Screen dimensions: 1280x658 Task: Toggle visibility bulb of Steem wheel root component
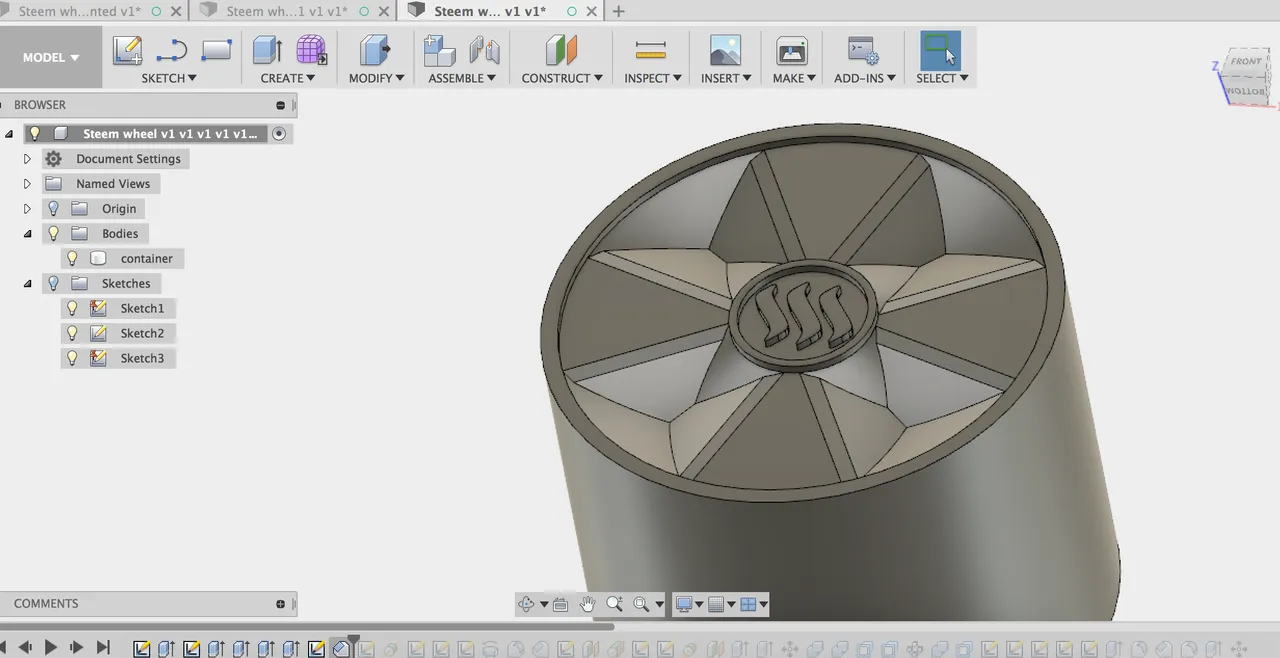click(34, 133)
